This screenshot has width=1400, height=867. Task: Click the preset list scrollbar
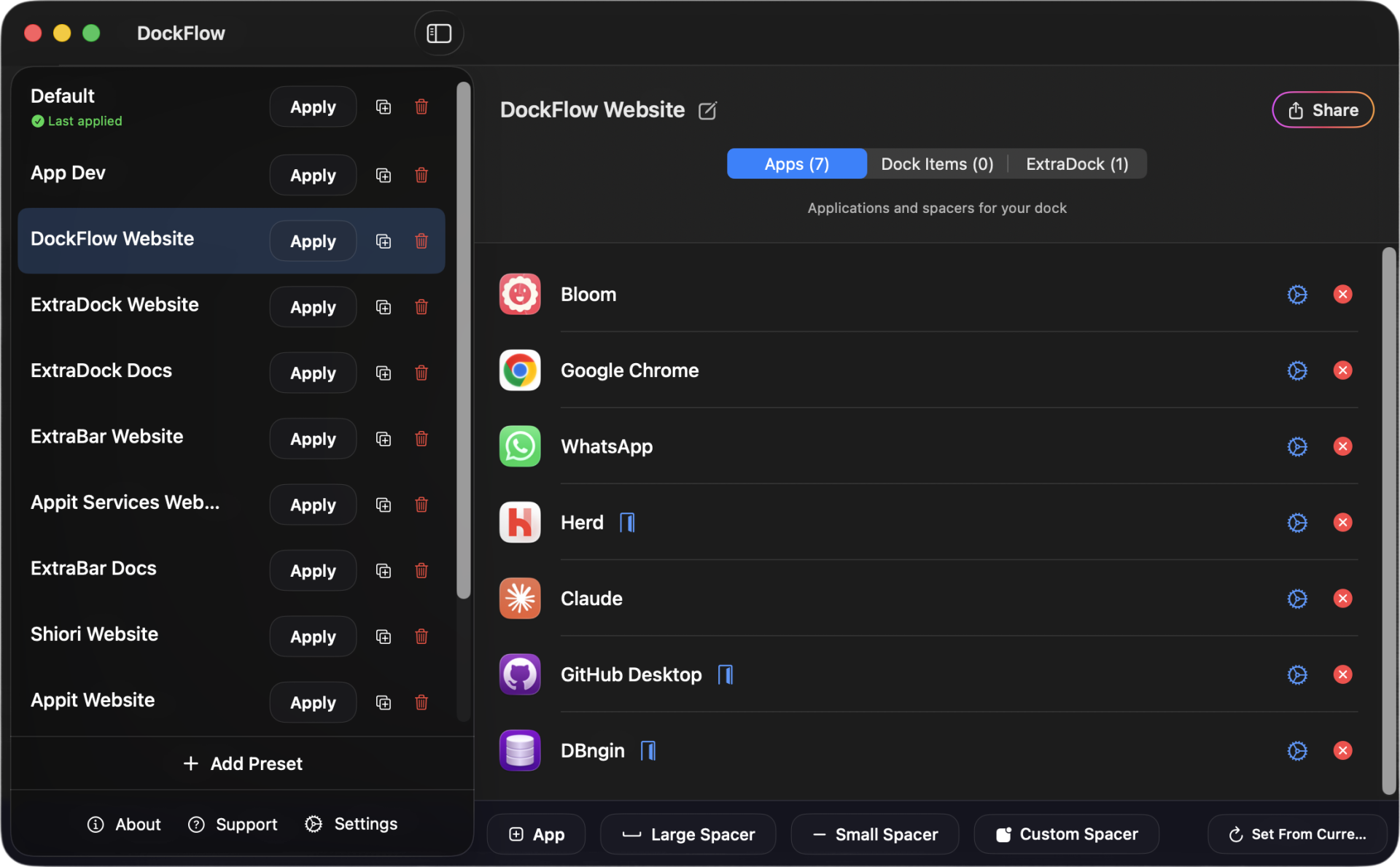(463, 341)
